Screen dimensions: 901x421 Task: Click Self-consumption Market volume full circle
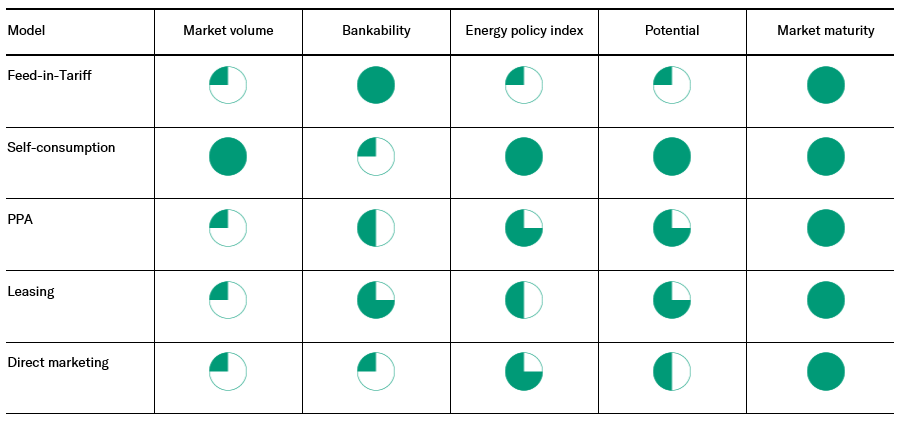click(228, 157)
